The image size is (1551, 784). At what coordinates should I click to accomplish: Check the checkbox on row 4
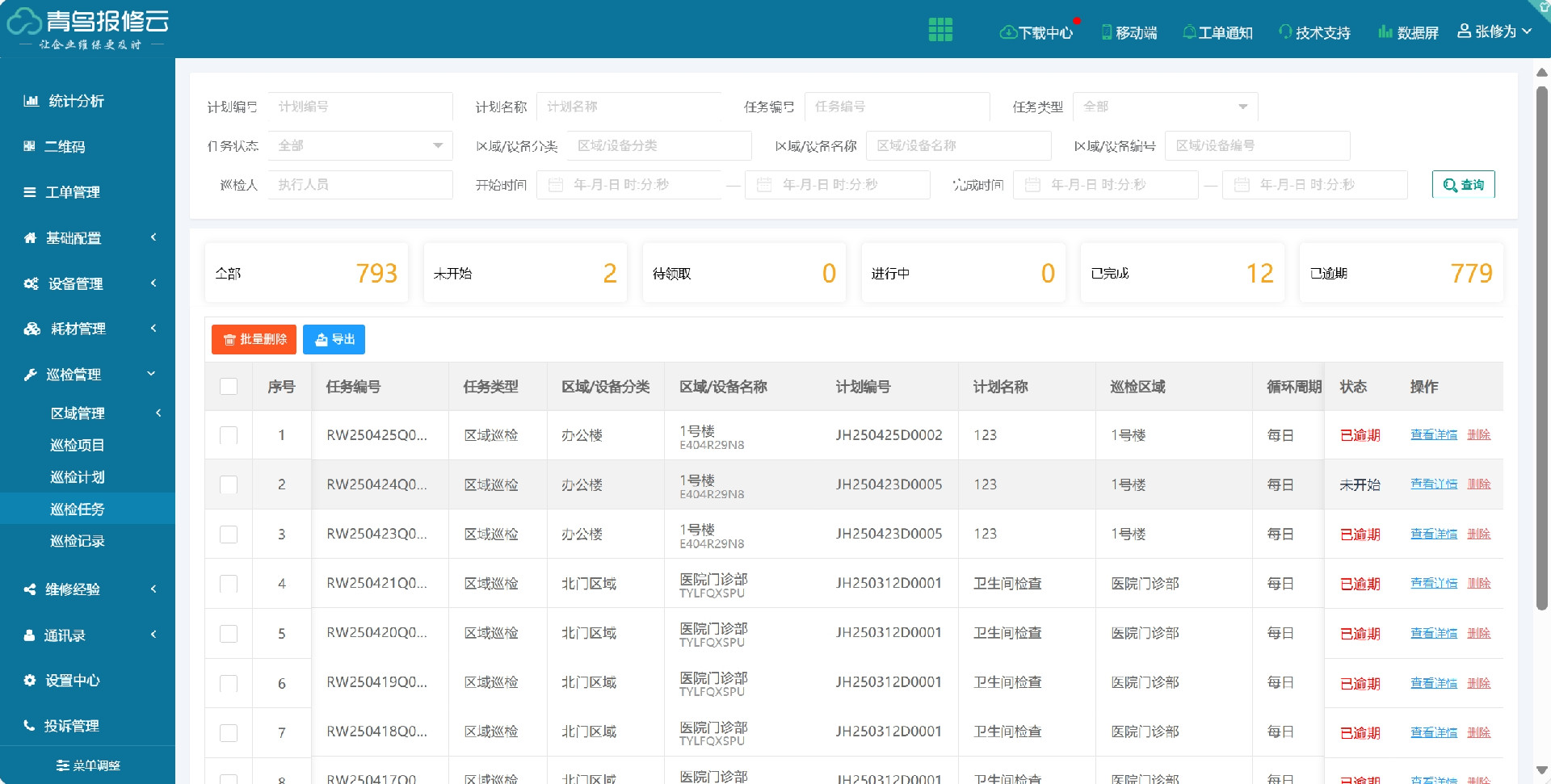coord(229,584)
